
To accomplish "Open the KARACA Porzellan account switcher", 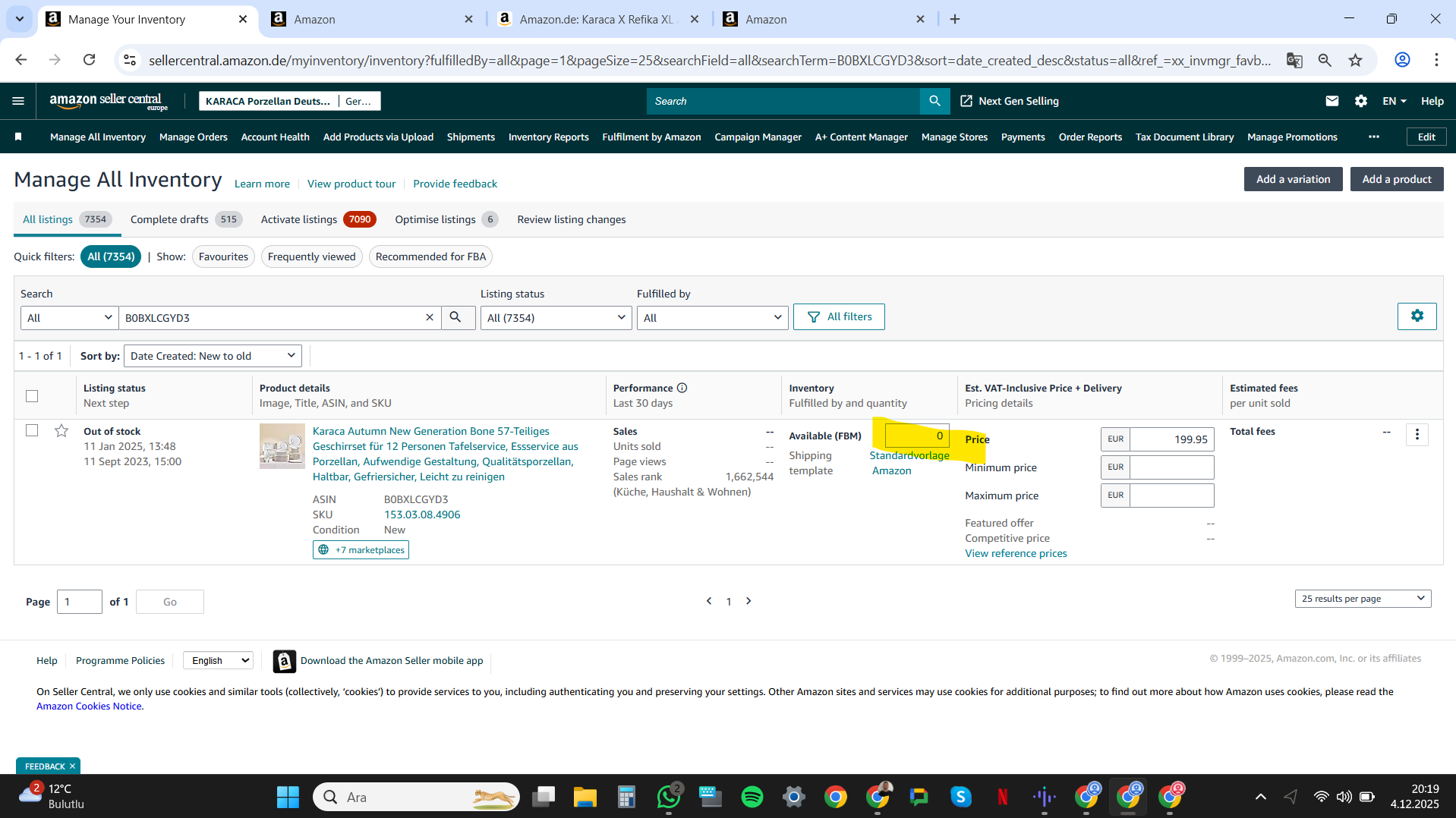I will (x=289, y=101).
